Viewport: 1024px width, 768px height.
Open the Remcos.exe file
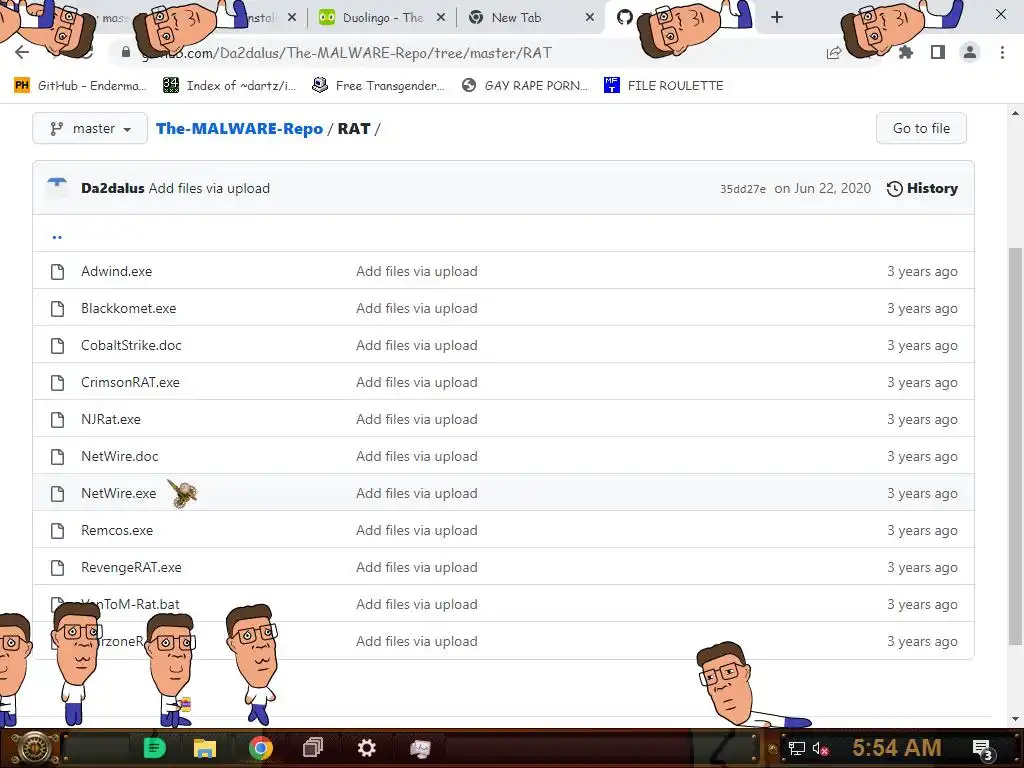pyautogui.click(x=117, y=530)
